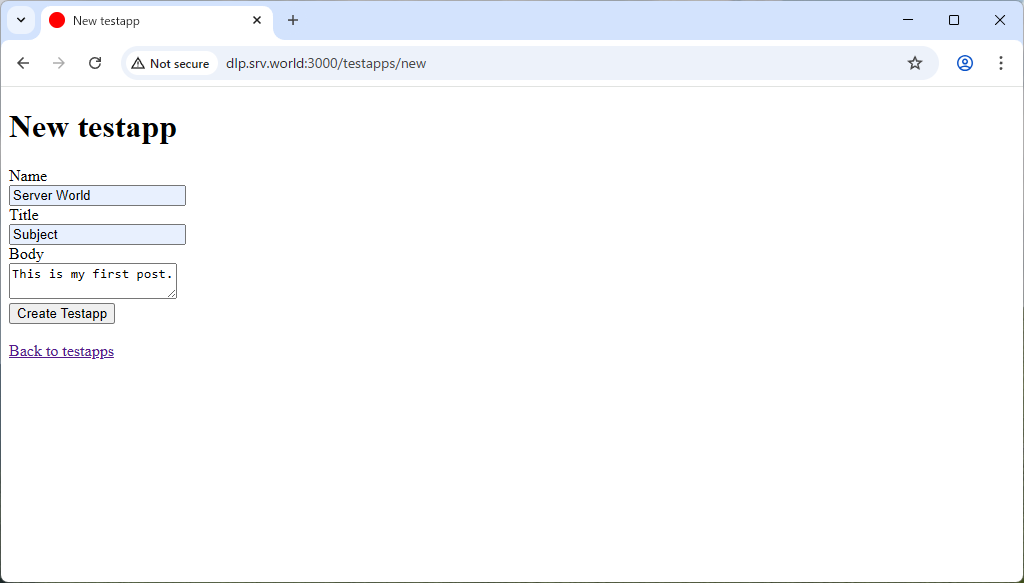Image resolution: width=1024 pixels, height=583 pixels.
Task: Click inside the Title input field
Action: click(96, 234)
